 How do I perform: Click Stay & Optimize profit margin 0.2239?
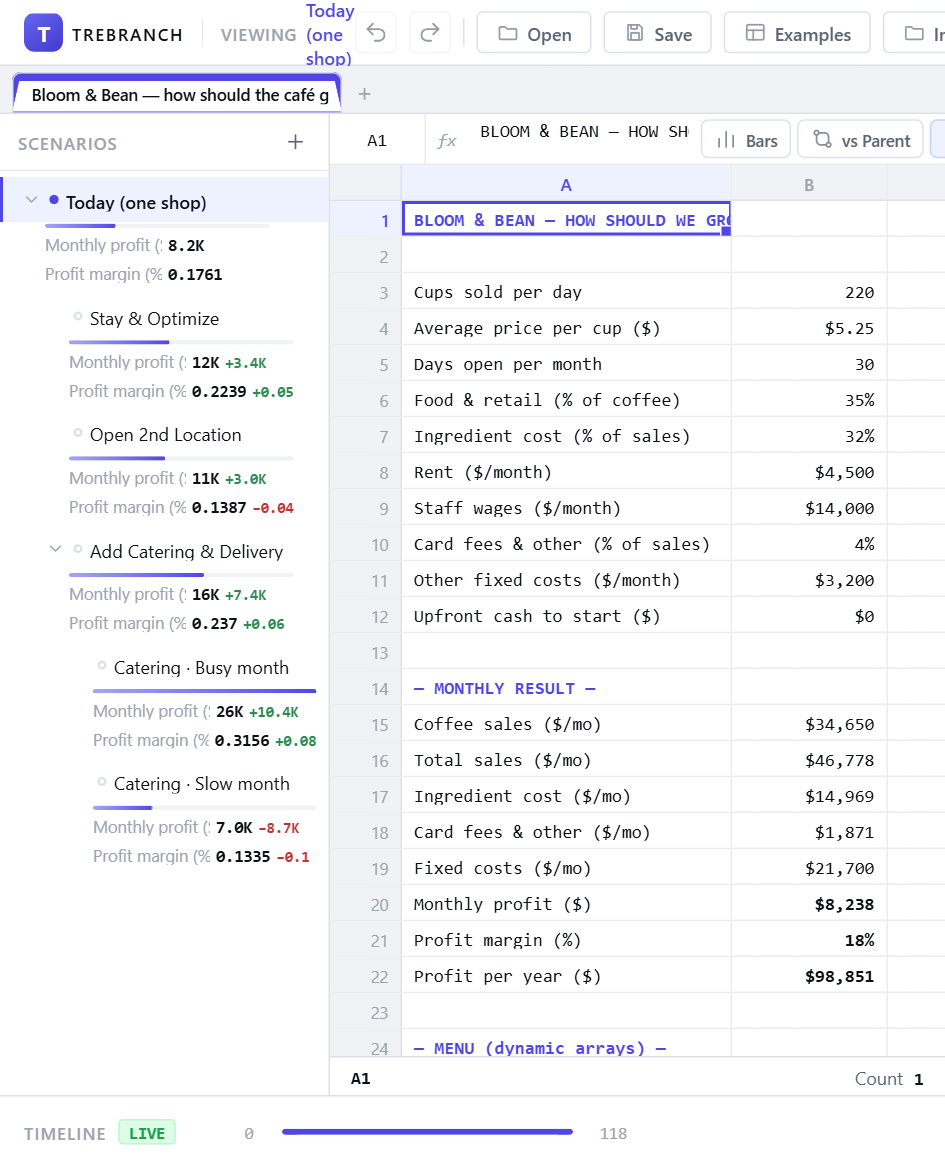click(x=182, y=391)
